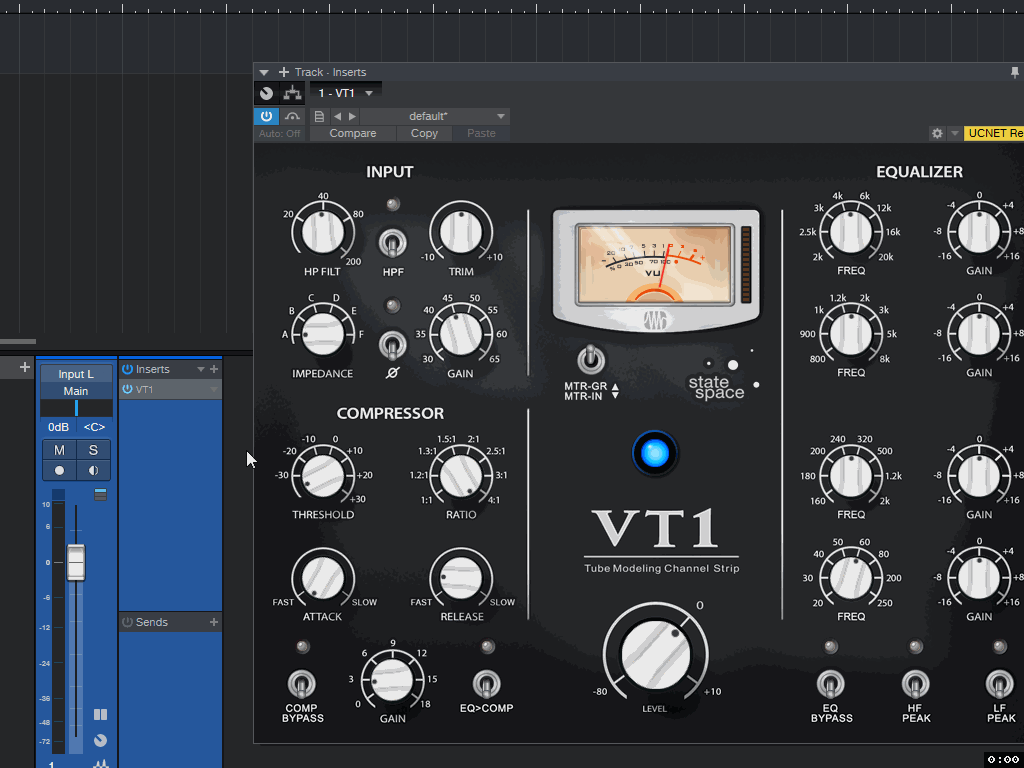Open the Main output selector

tap(76, 391)
